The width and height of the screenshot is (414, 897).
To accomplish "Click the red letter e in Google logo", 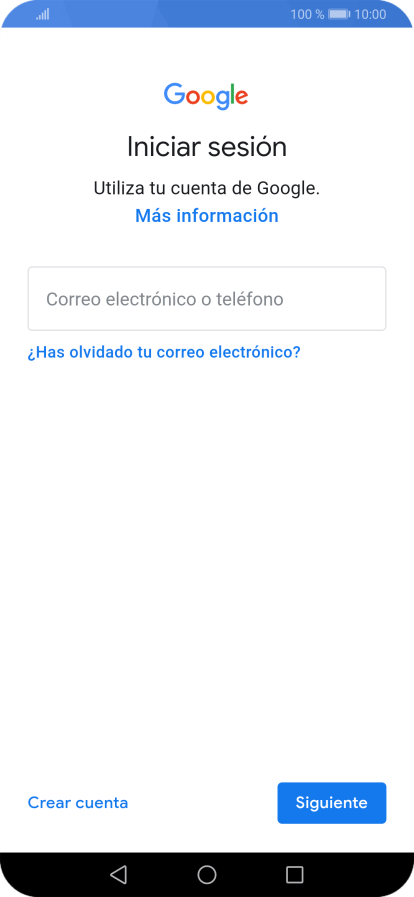I will 241,98.
